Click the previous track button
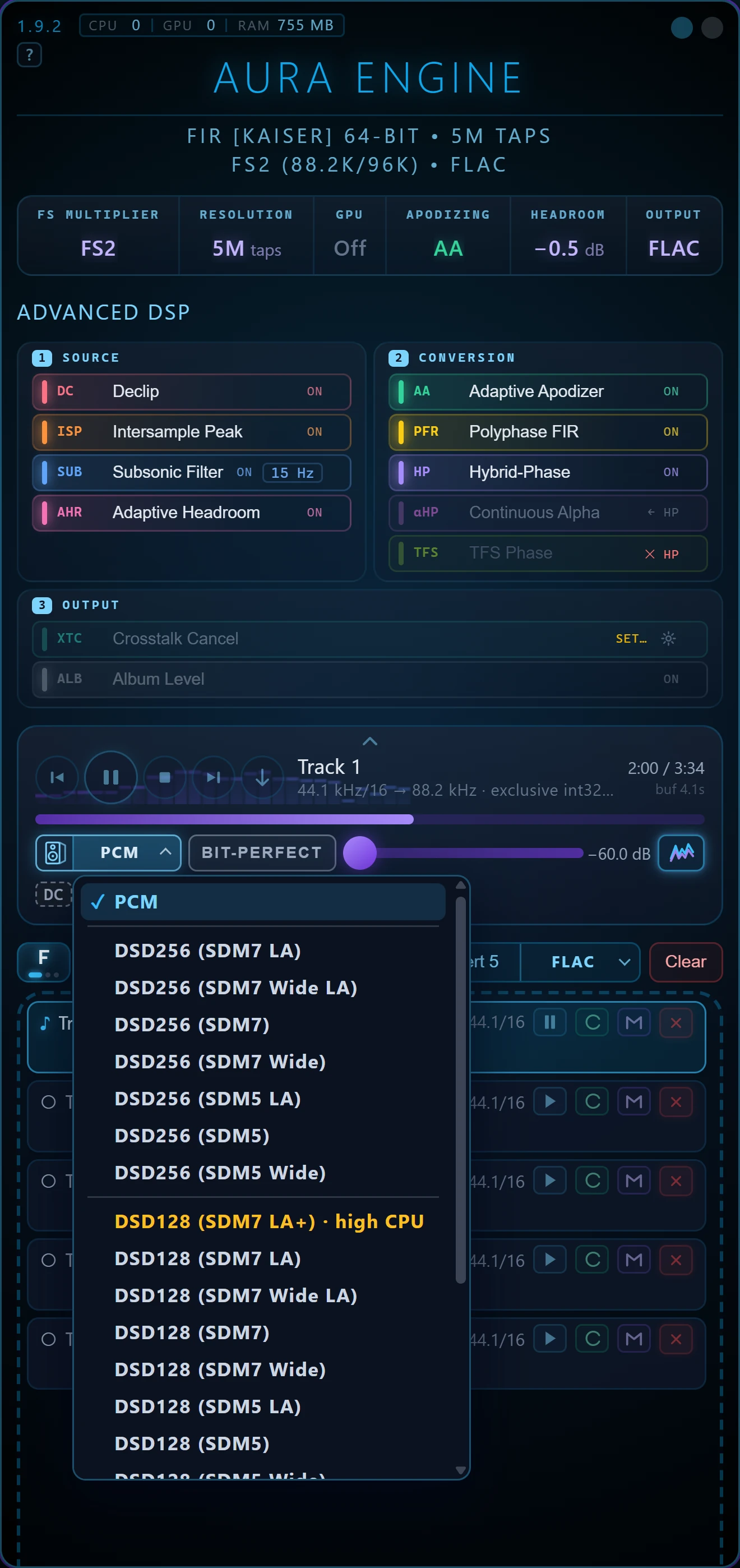The height and width of the screenshot is (1568, 740). (57, 777)
